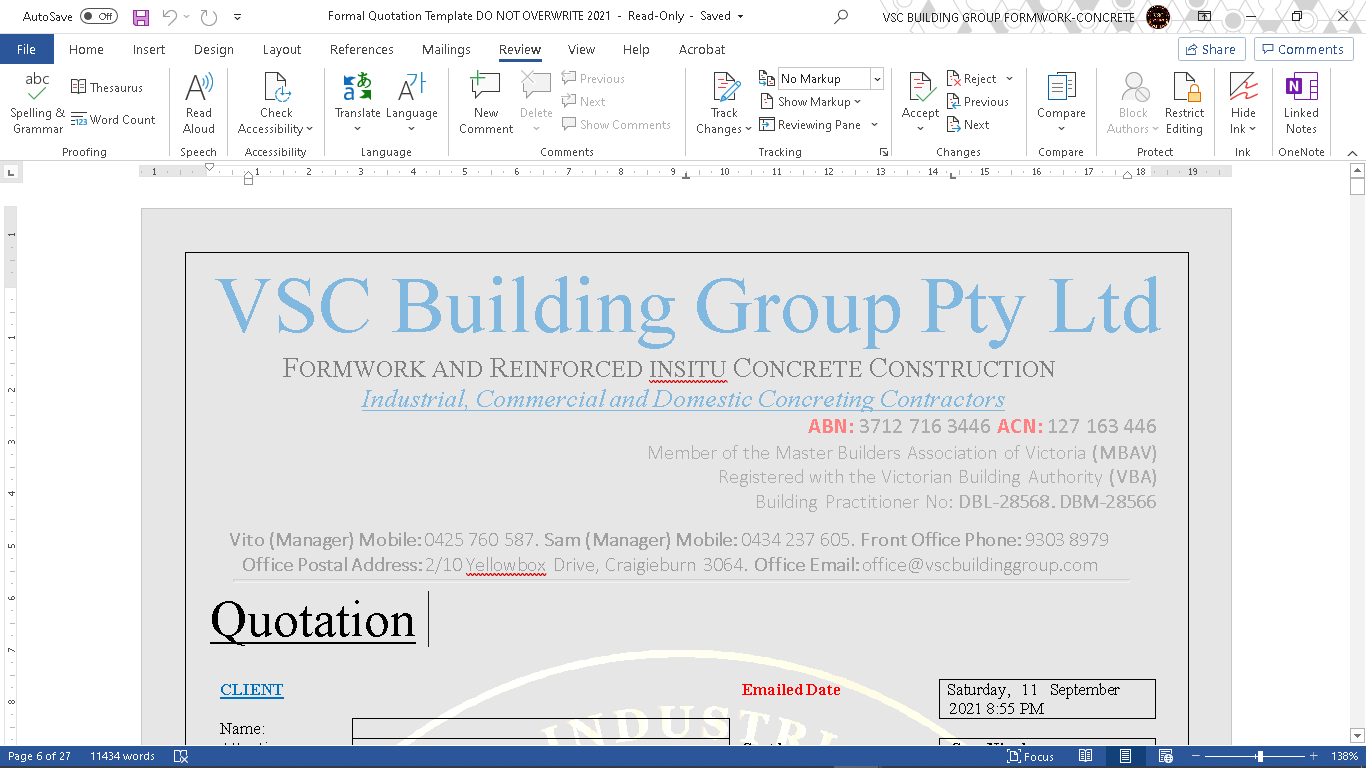Open the Comments button

coord(1303,49)
